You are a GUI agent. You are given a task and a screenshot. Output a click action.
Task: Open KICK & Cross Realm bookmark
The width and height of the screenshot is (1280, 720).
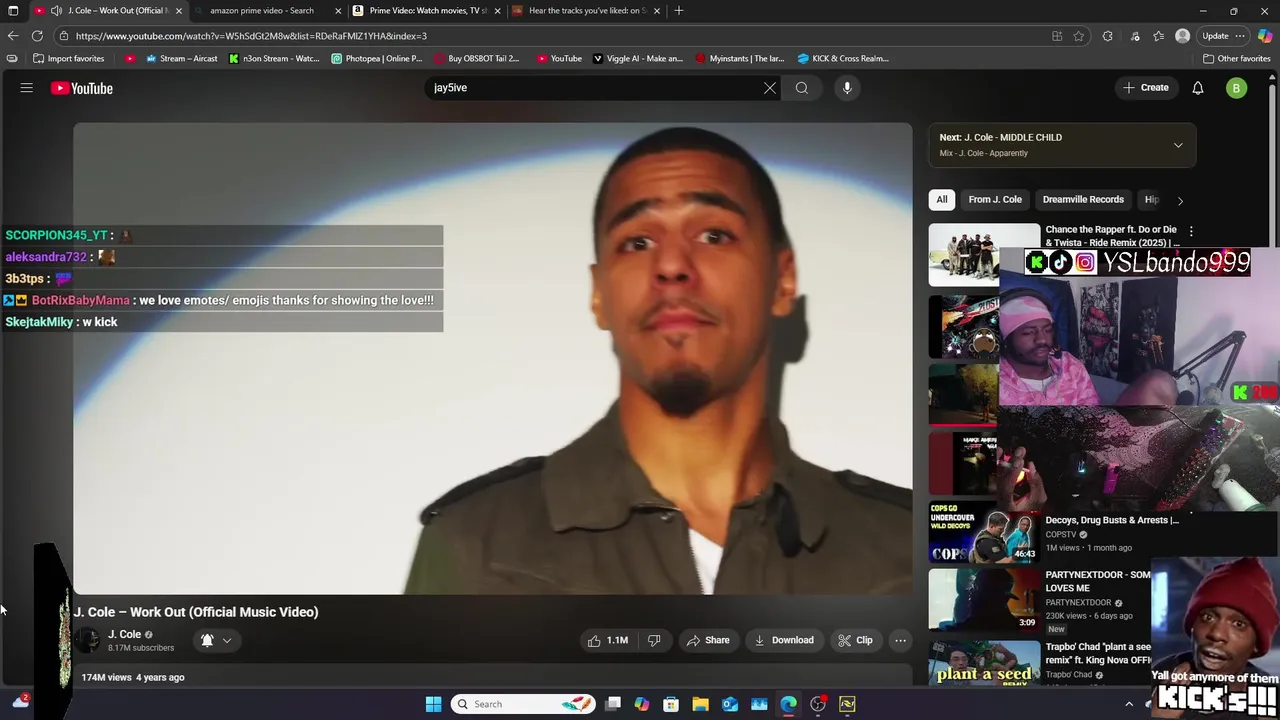[x=843, y=58]
